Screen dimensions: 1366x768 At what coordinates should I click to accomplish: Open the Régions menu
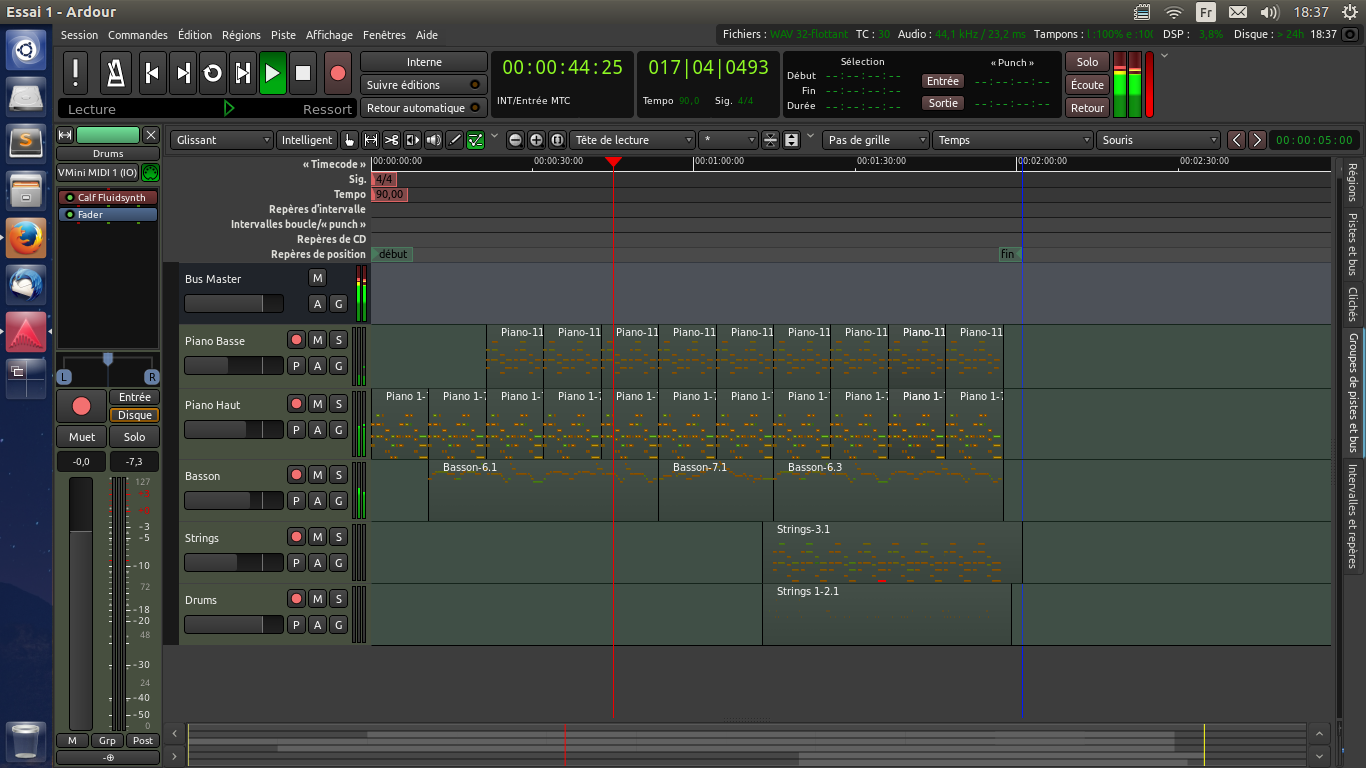tap(241, 35)
